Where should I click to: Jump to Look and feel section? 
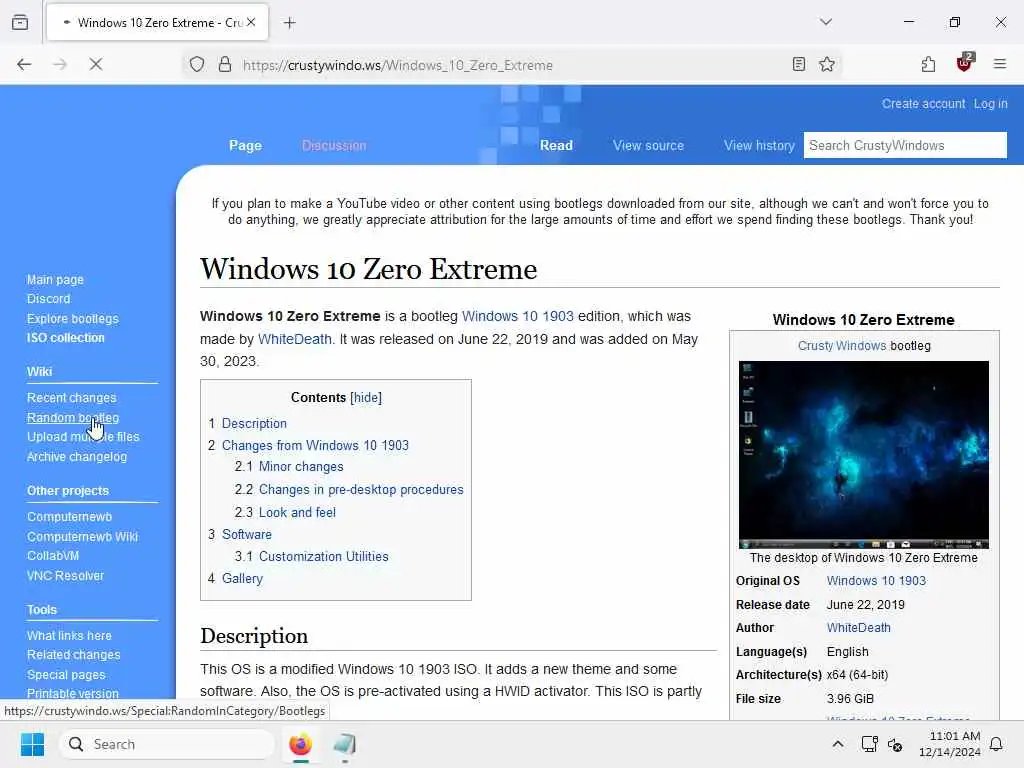pyautogui.click(x=297, y=513)
